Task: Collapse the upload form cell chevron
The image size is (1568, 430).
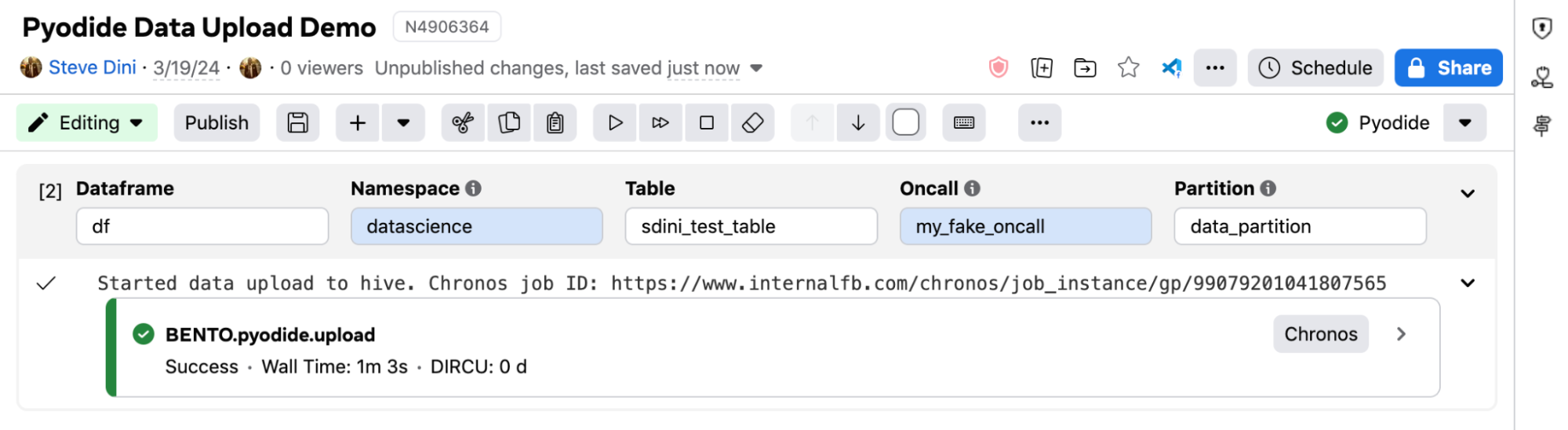Action: coord(1468,194)
